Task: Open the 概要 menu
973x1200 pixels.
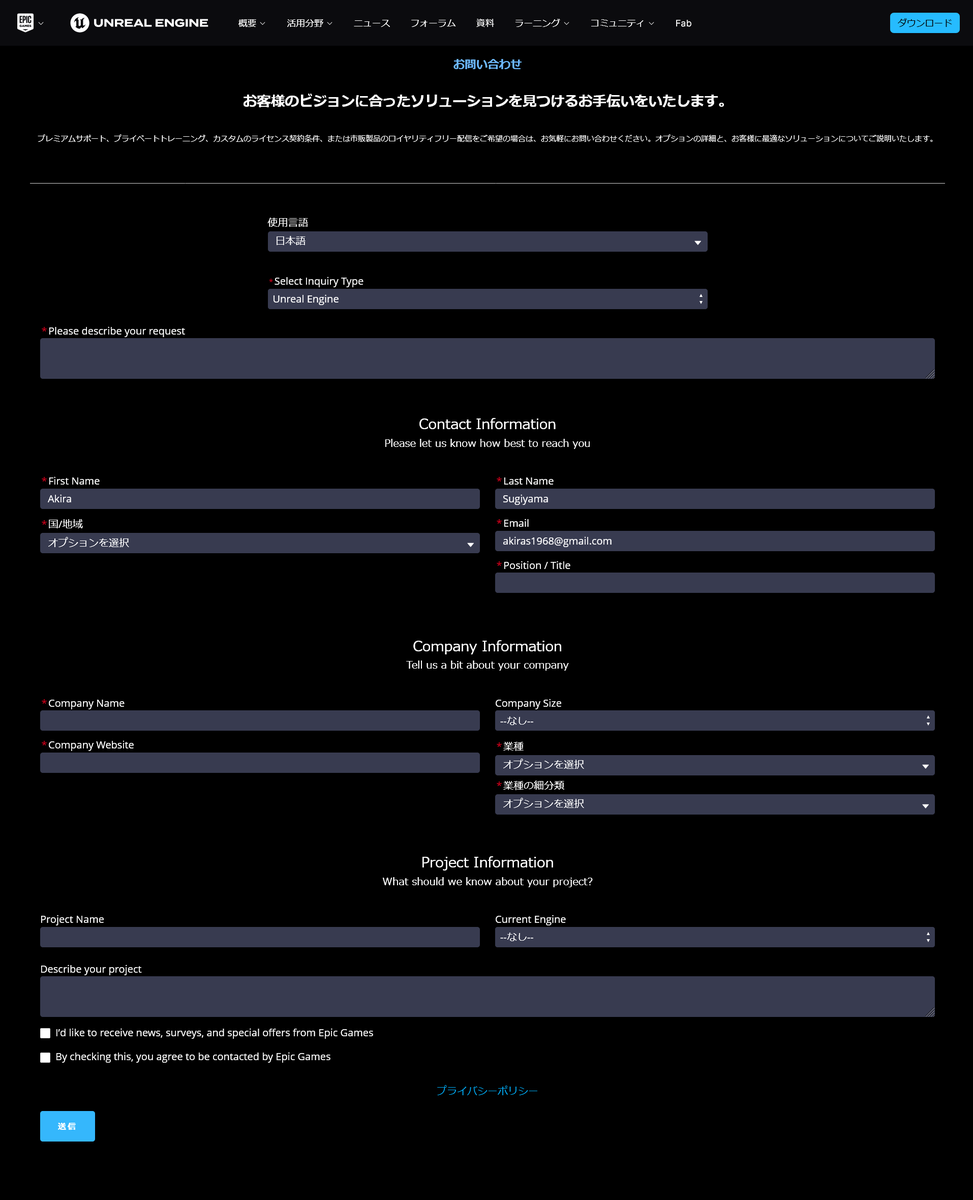Action: pos(251,23)
